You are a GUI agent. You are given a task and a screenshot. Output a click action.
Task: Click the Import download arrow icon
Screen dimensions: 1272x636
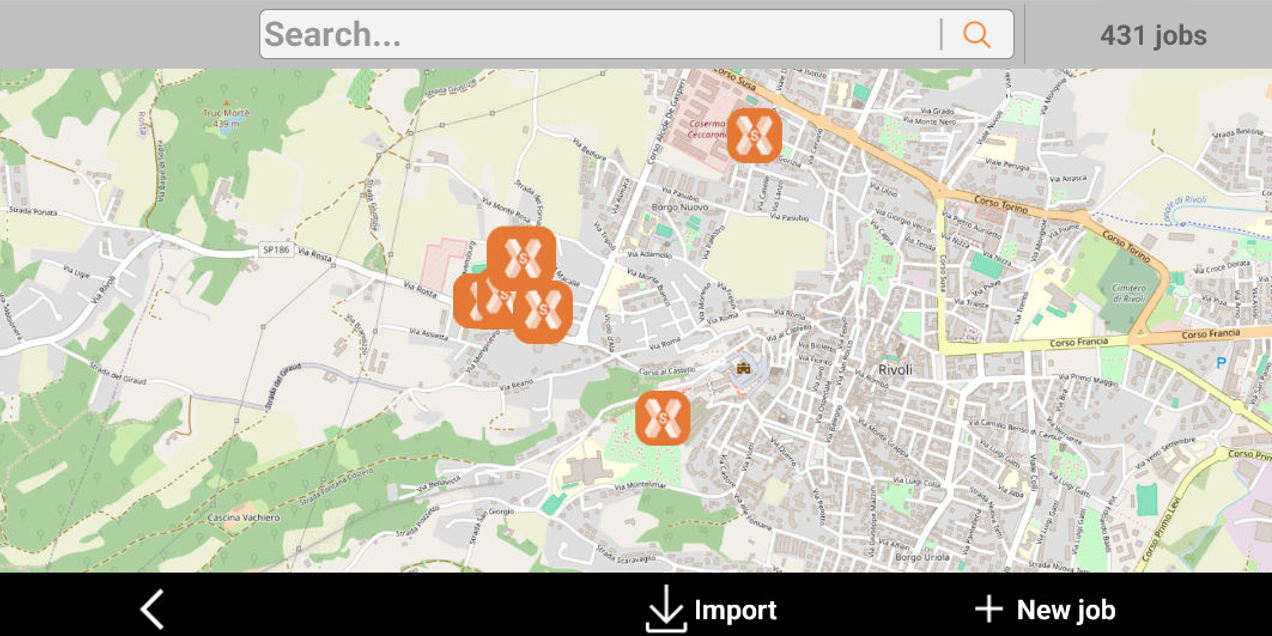click(x=666, y=609)
